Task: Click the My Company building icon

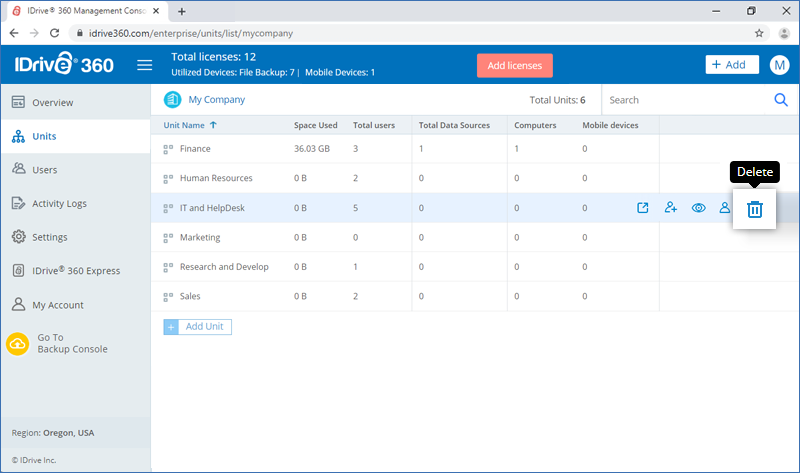Action: (x=172, y=99)
